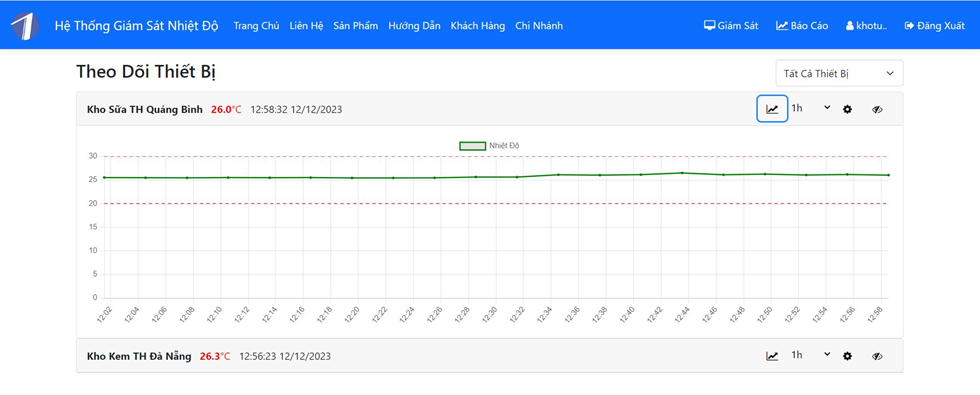This screenshot has height=395, width=980.
Task: Go to Trang Chủ menu item
Action: pyautogui.click(x=256, y=26)
